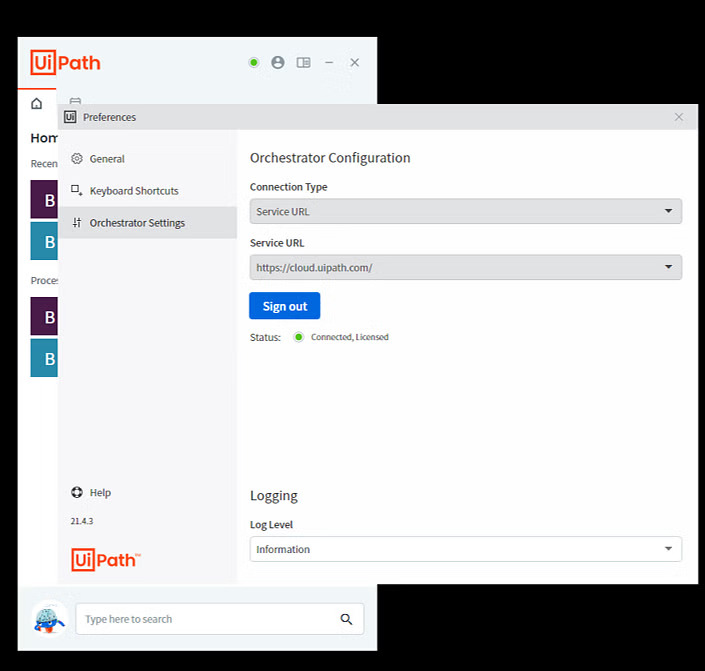Click the Orchestrator Configuration heading
This screenshot has height=671, width=705.
[330, 158]
